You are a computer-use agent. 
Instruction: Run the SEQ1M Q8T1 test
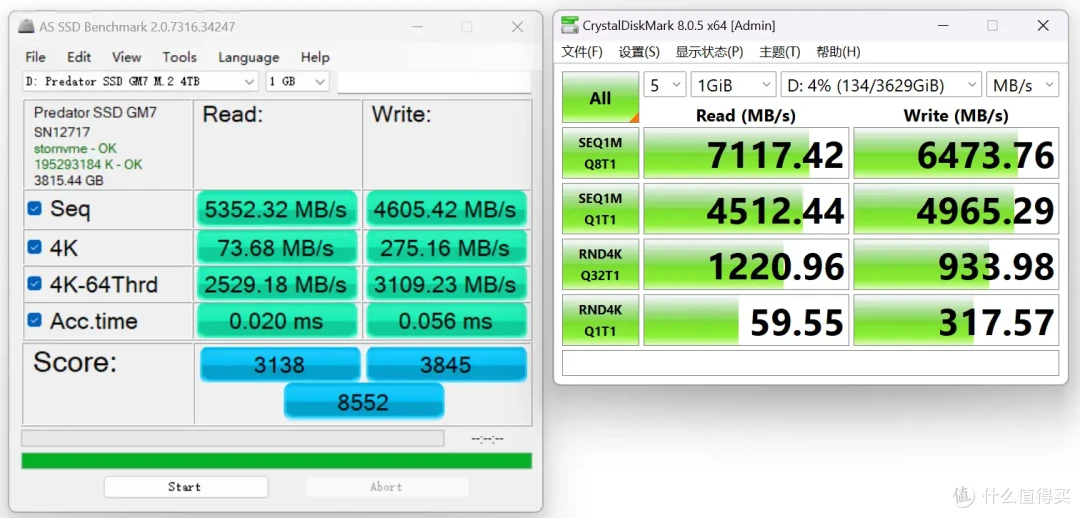point(601,153)
